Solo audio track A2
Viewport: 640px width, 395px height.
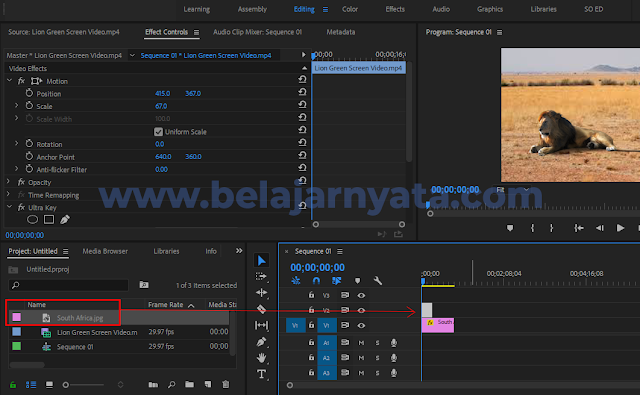tap(377, 358)
